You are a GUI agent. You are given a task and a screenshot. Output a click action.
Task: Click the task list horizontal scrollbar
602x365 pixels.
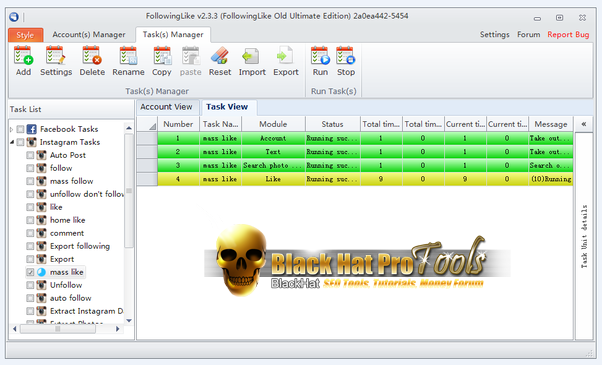pyautogui.click(x=66, y=329)
